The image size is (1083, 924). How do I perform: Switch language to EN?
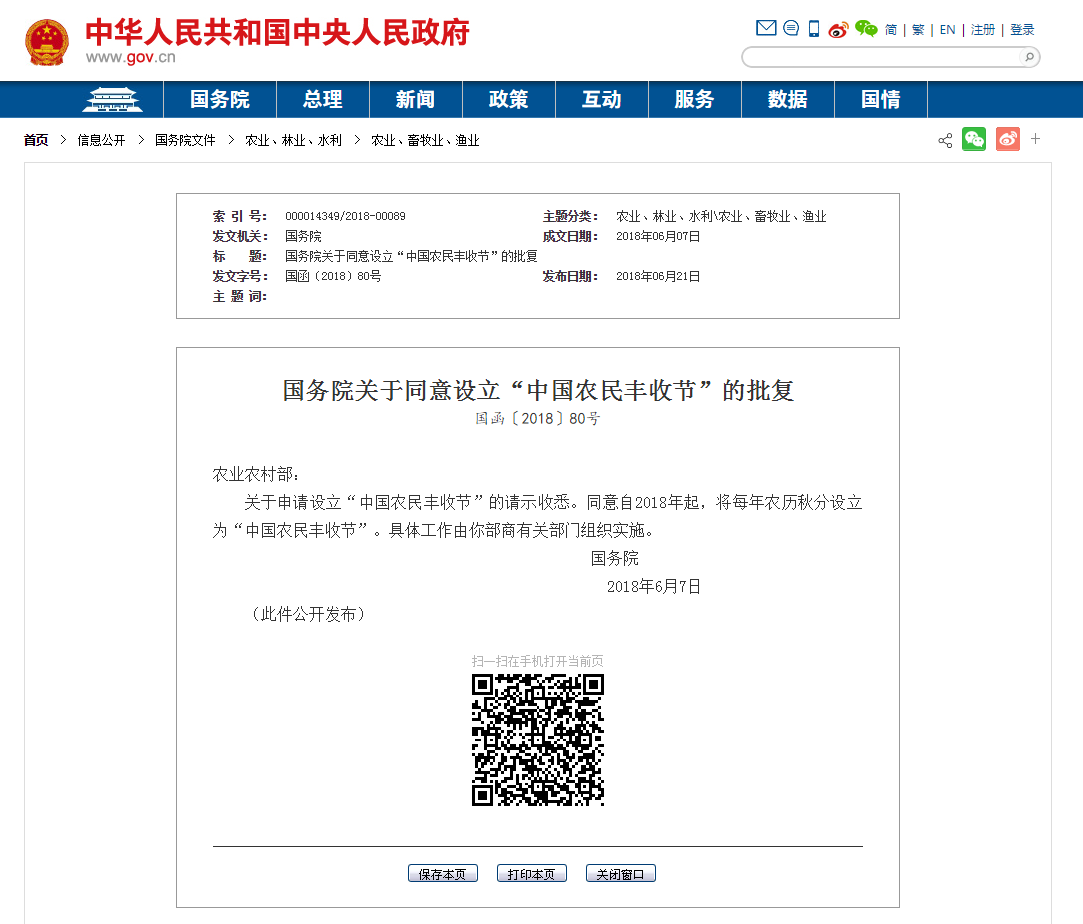[x=947, y=30]
